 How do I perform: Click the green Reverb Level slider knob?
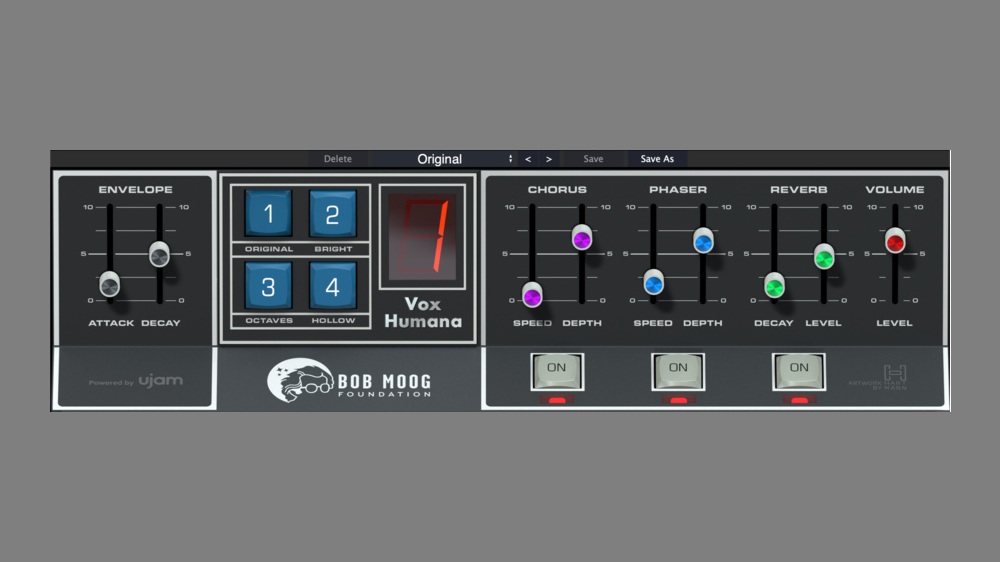point(824,256)
